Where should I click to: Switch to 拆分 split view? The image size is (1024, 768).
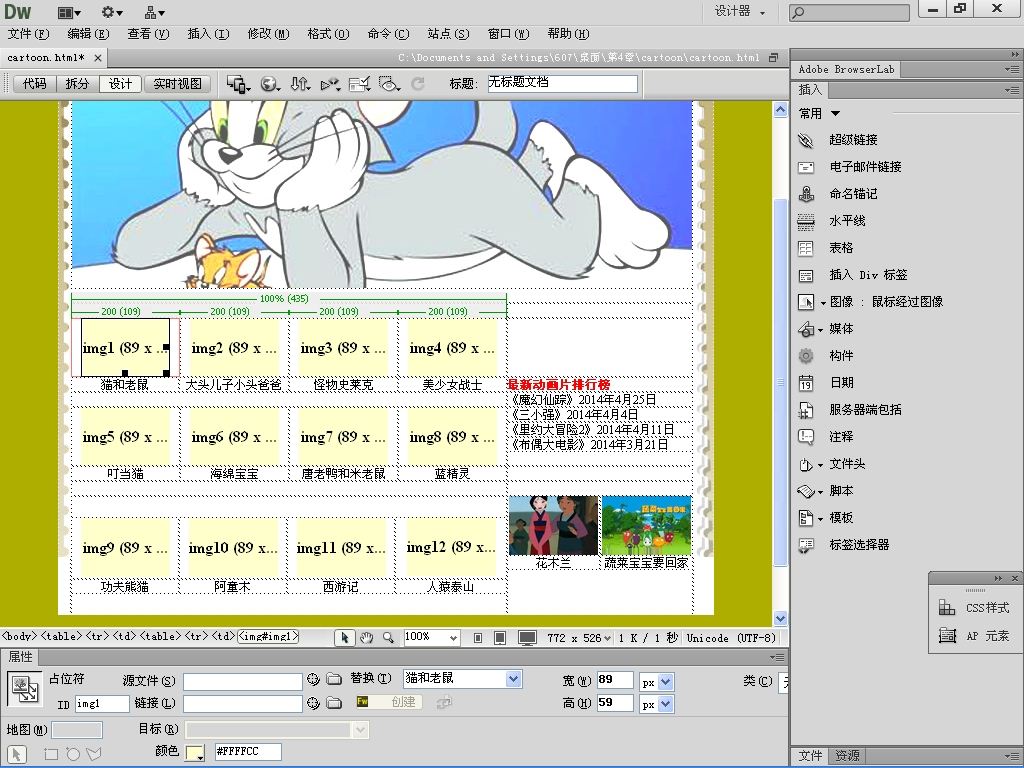click(77, 84)
